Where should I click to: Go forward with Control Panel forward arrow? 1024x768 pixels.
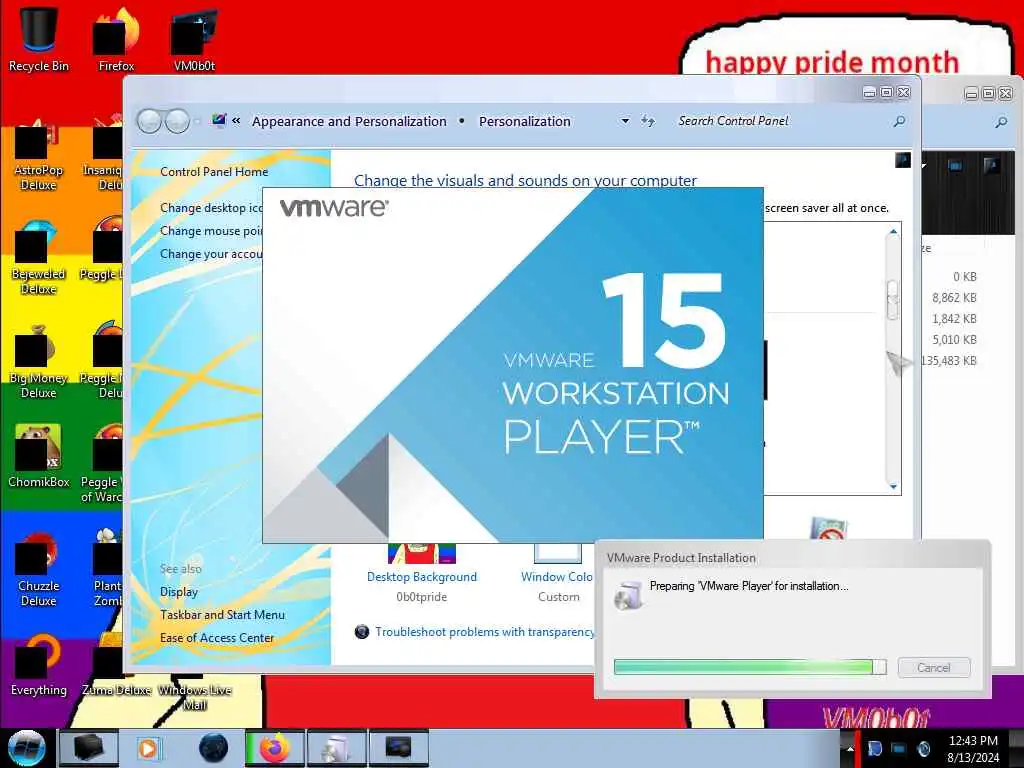point(177,121)
